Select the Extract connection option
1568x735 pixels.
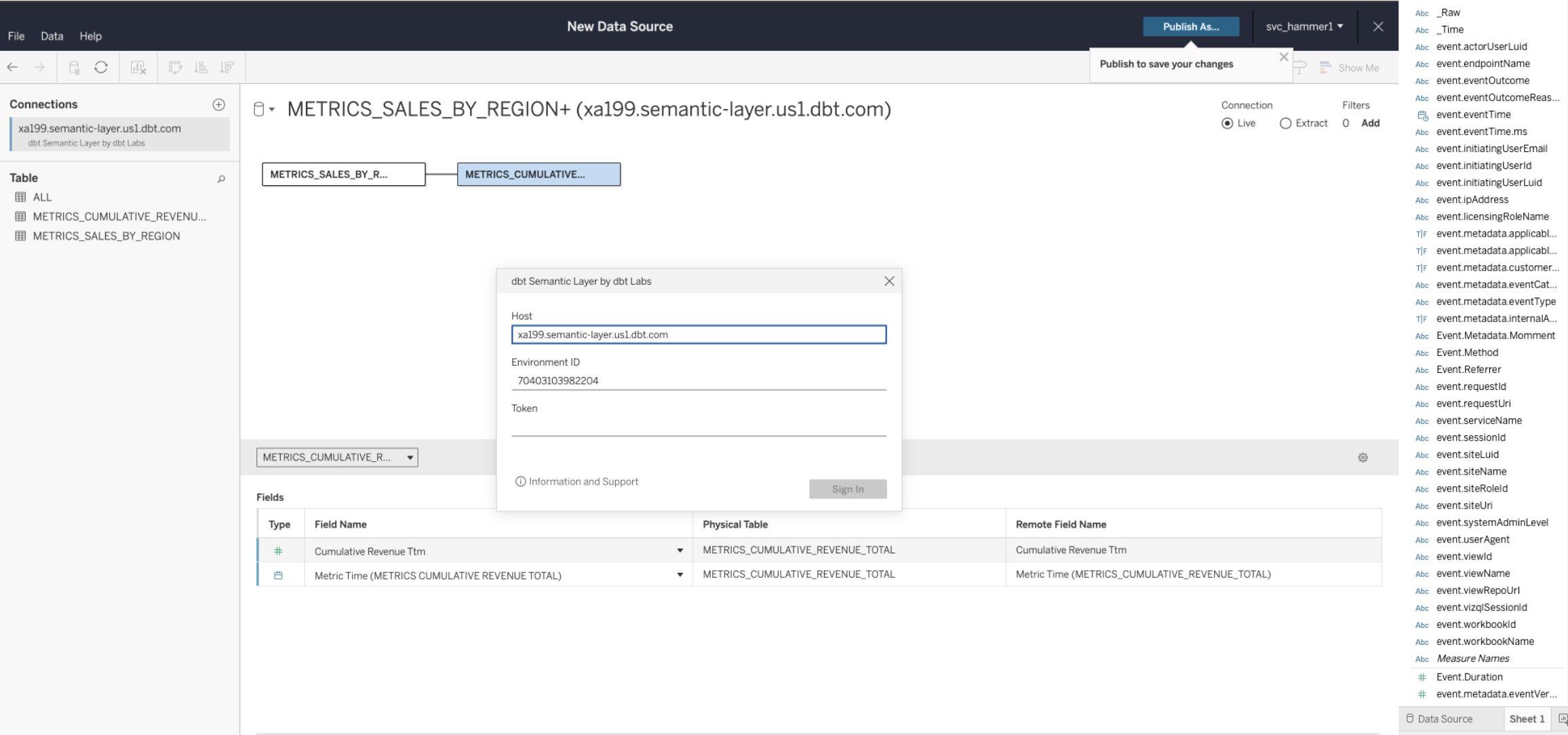(x=1285, y=123)
